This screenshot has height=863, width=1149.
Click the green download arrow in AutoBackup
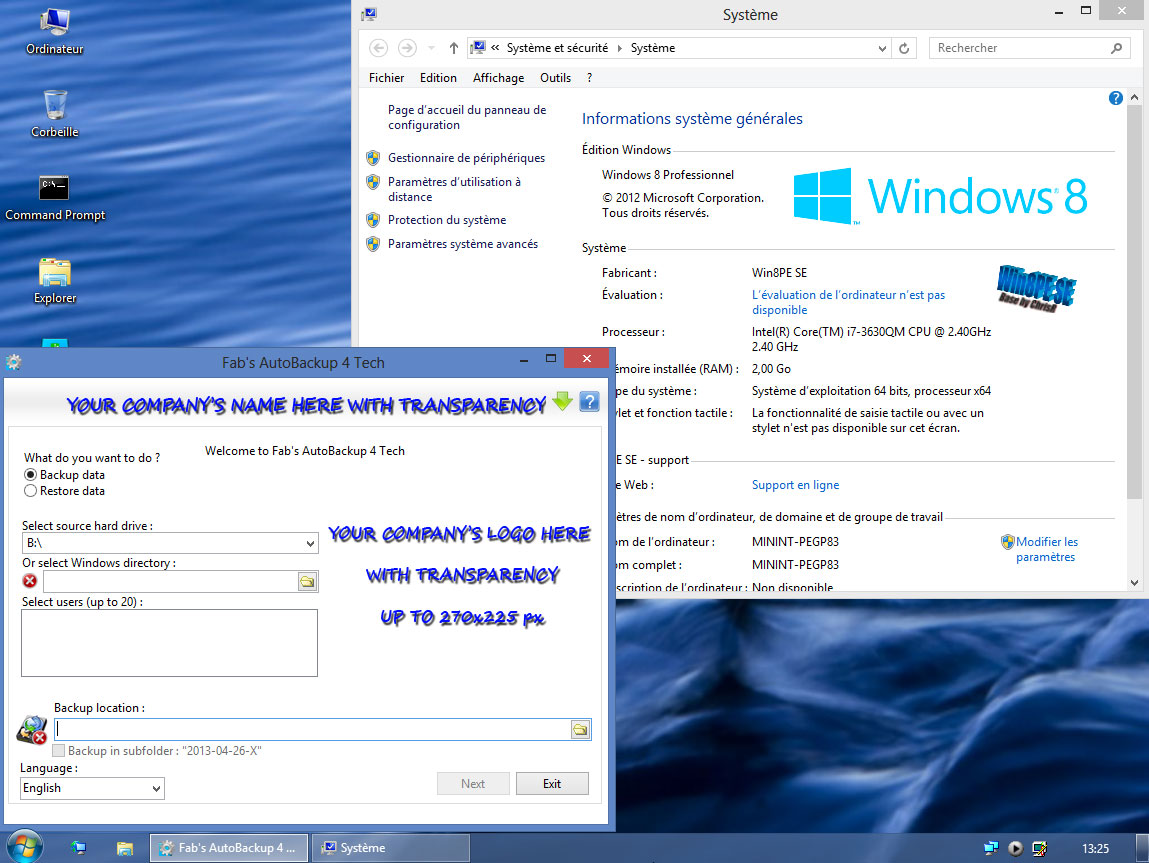click(x=563, y=401)
